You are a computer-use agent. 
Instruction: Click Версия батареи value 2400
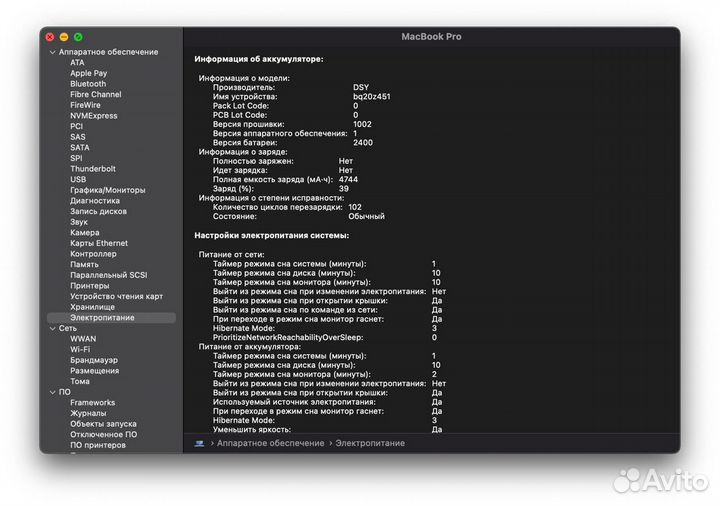(x=363, y=143)
